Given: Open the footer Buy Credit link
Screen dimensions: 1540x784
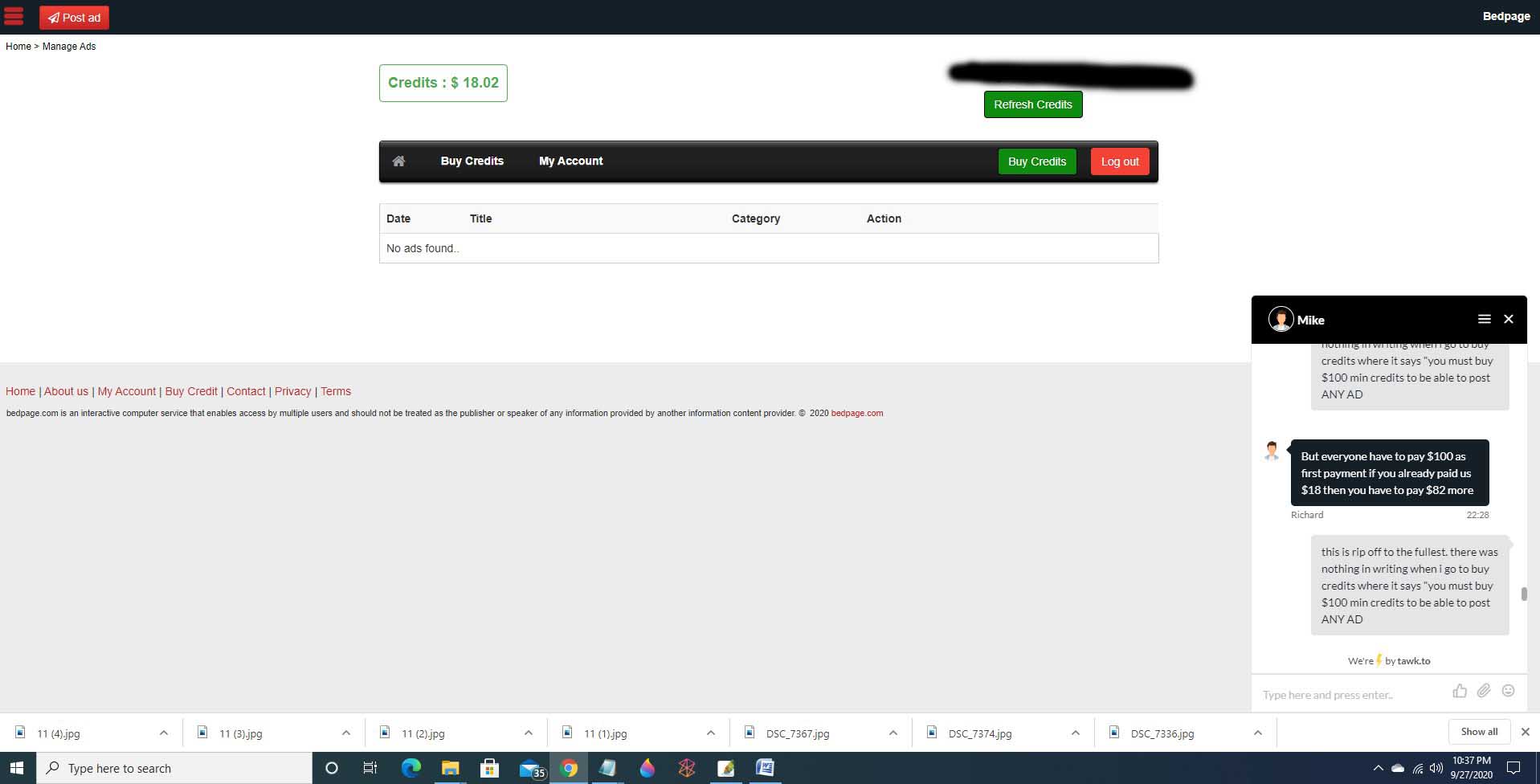Looking at the screenshot, I should [x=191, y=391].
